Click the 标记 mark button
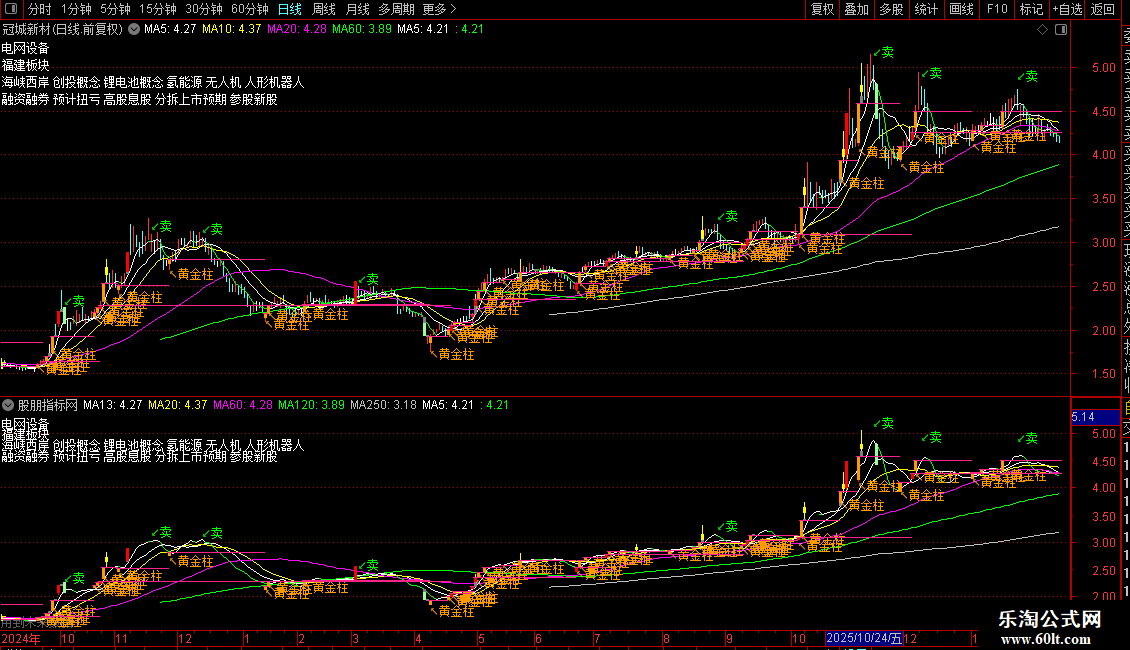1130x650 pixels. point(1031,9)
